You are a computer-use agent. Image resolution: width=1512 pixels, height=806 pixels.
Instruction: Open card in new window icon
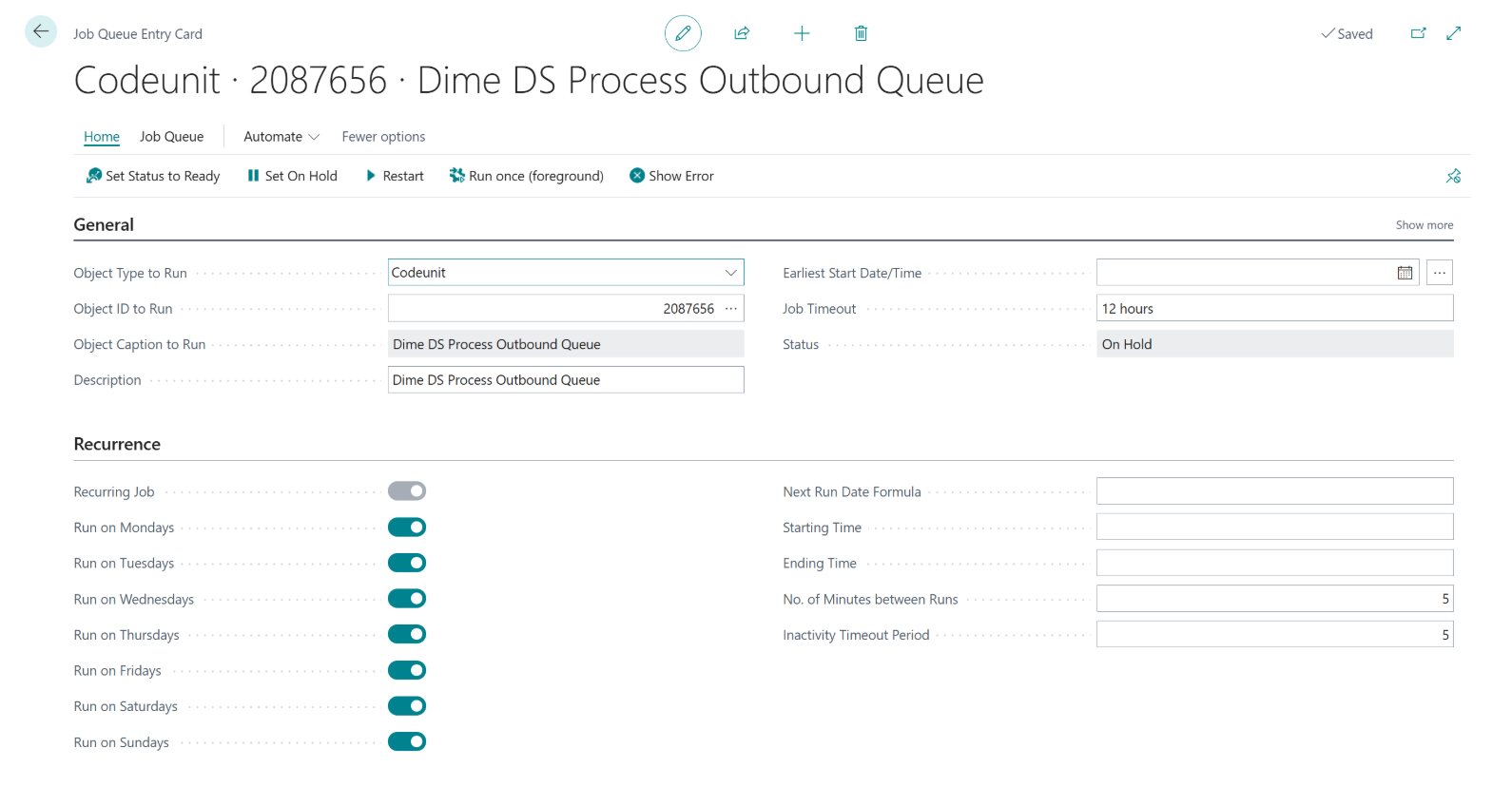point(1418,33)
